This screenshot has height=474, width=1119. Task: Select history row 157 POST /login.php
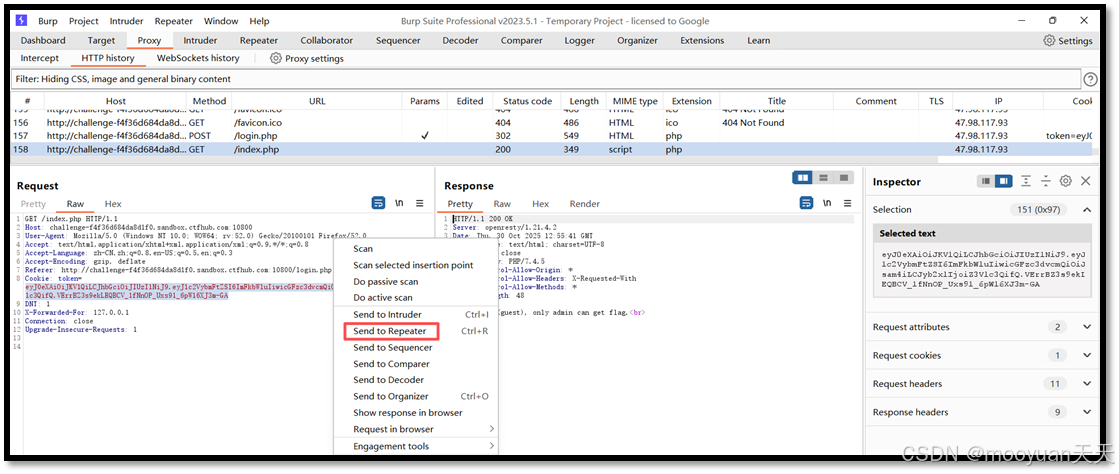point(552,136)
